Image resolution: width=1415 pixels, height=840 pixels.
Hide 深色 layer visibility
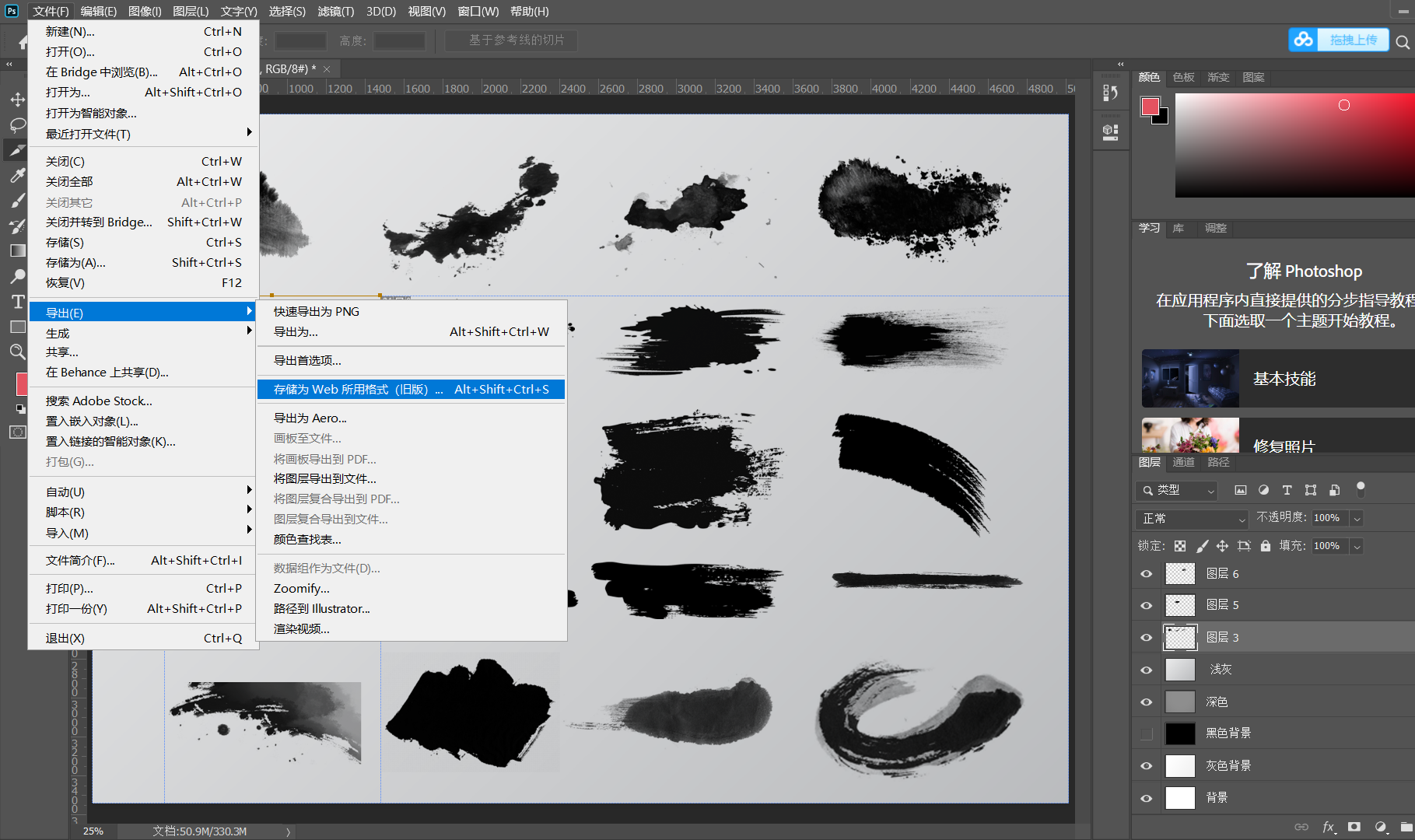pyautogui.click(x=1146, y=702)
